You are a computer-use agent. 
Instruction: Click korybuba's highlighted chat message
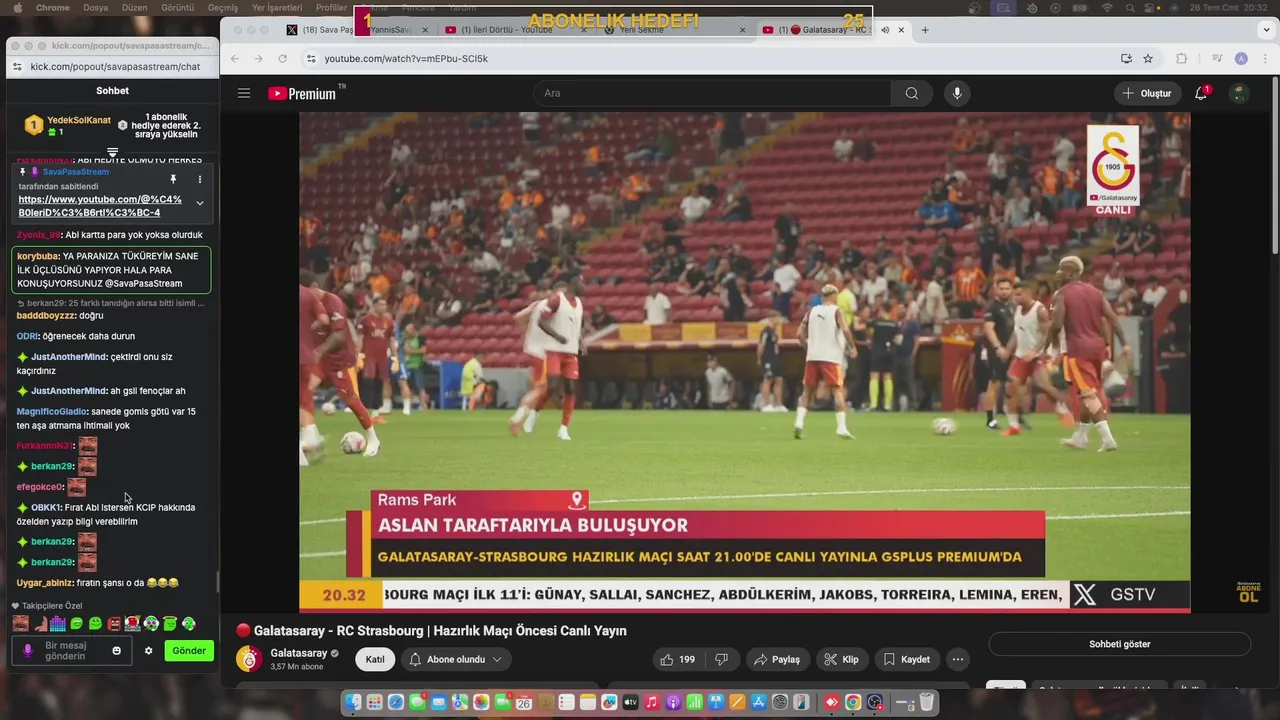point(111,270)
